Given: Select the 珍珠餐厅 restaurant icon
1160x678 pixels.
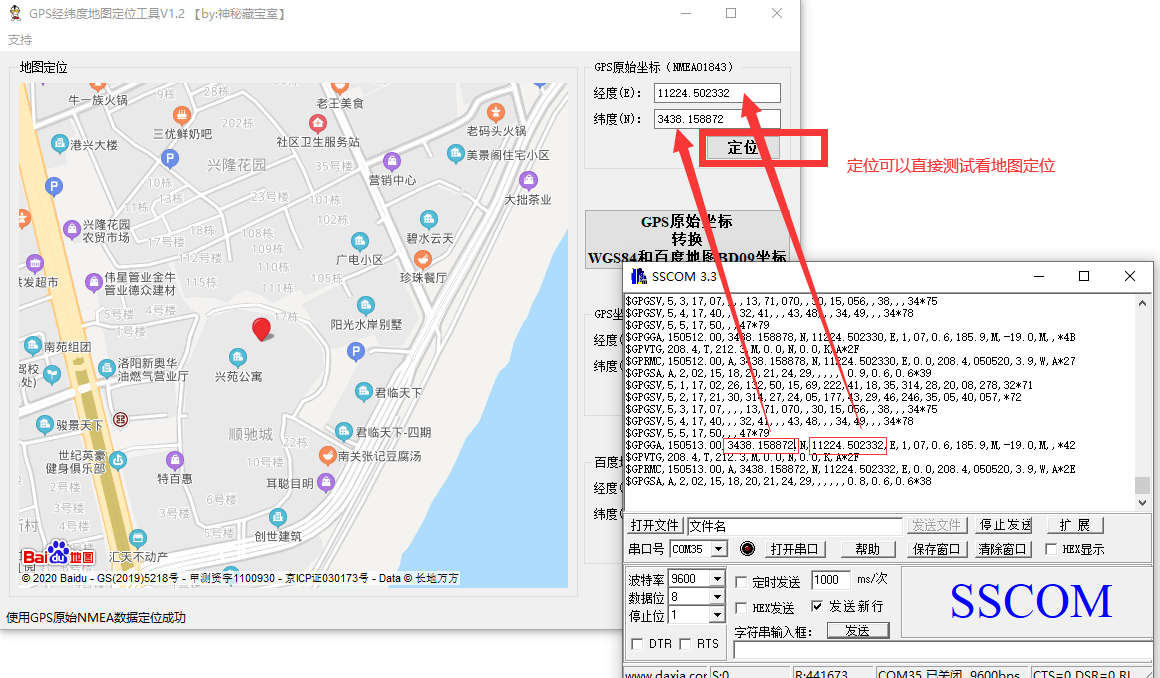Looking at the screenshot, I should coord(422,259).
